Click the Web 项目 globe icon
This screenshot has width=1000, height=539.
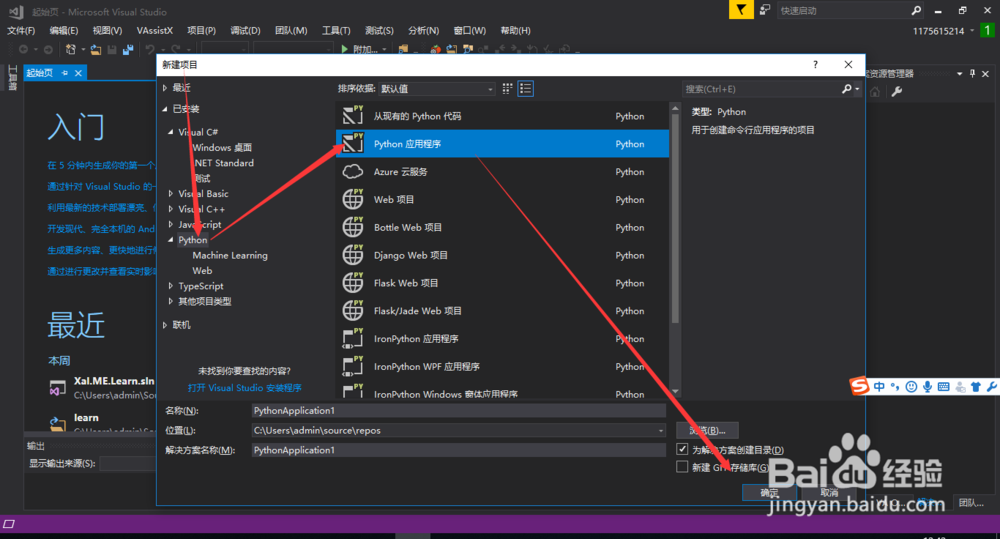[353, 199]
